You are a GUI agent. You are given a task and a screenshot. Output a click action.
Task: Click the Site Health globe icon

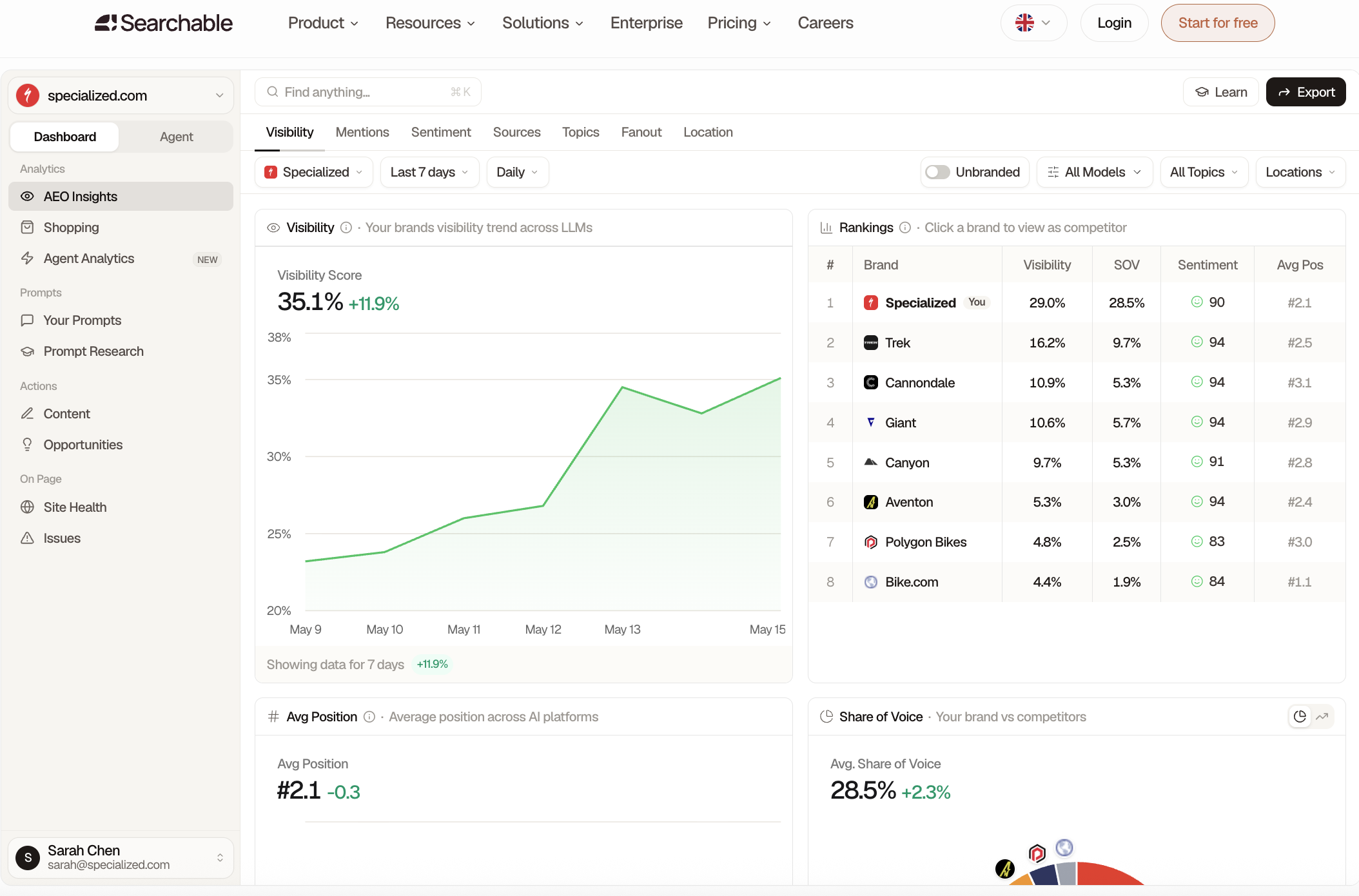[x=27, y=507]
